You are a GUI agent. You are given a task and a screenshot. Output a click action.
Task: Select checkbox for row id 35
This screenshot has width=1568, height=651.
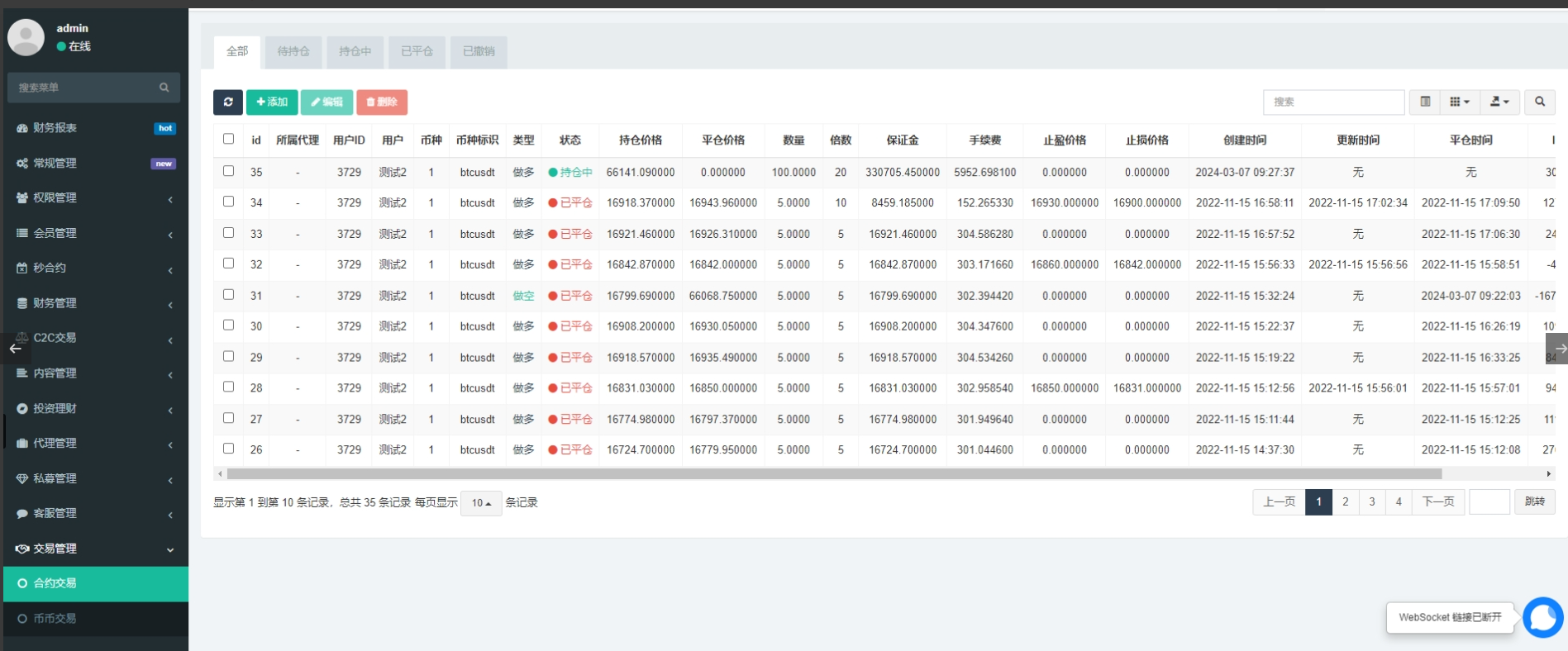coord(229,171)
